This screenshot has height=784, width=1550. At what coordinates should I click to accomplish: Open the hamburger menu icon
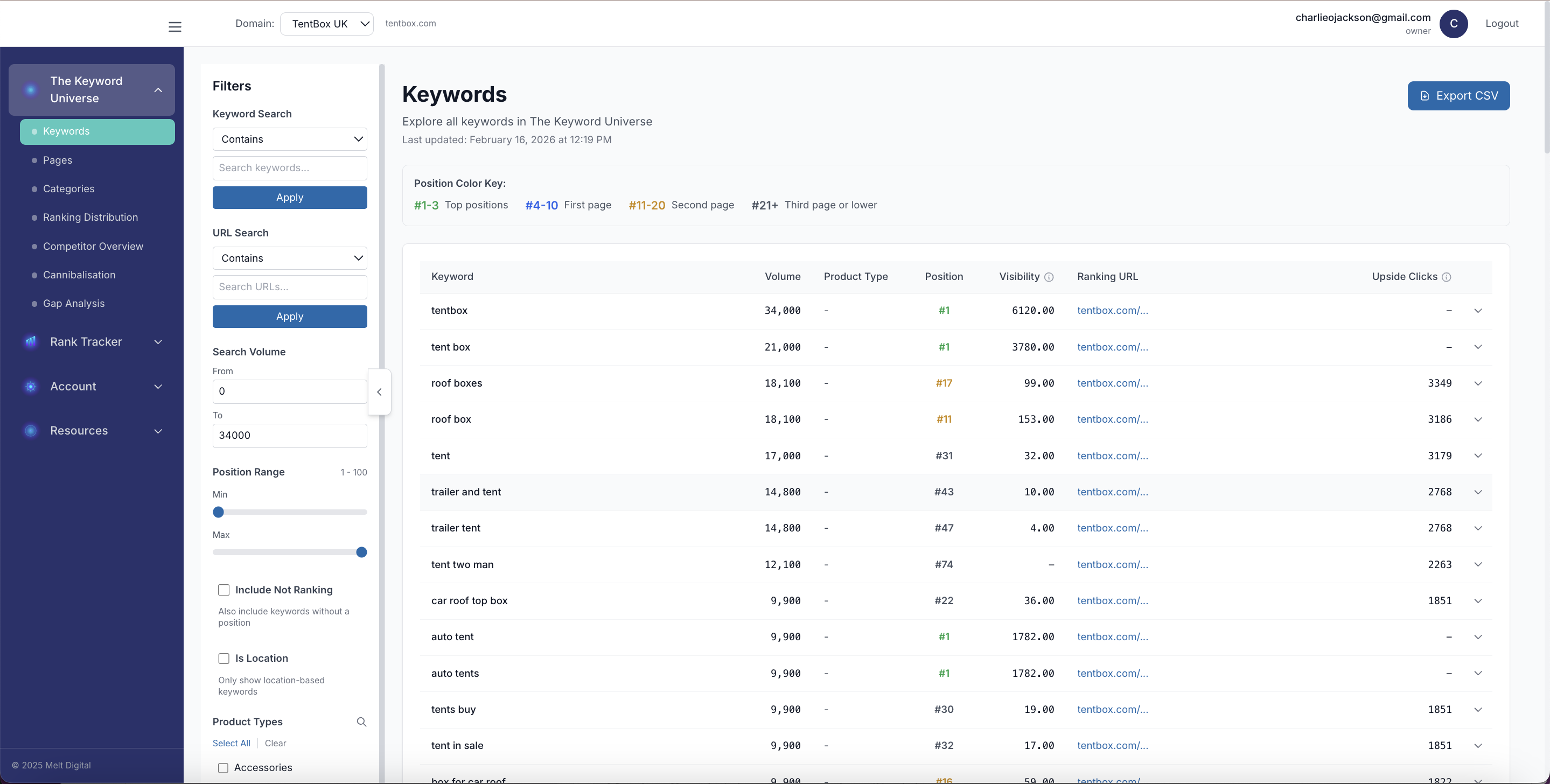(x=175, y=27)
